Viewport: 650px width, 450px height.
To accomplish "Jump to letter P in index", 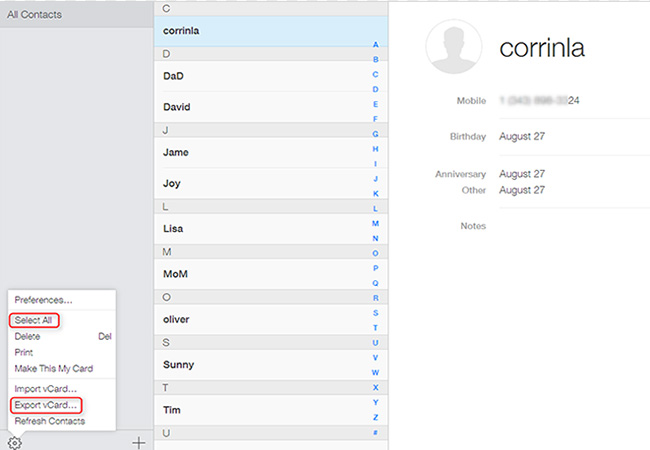I will 376,269.
